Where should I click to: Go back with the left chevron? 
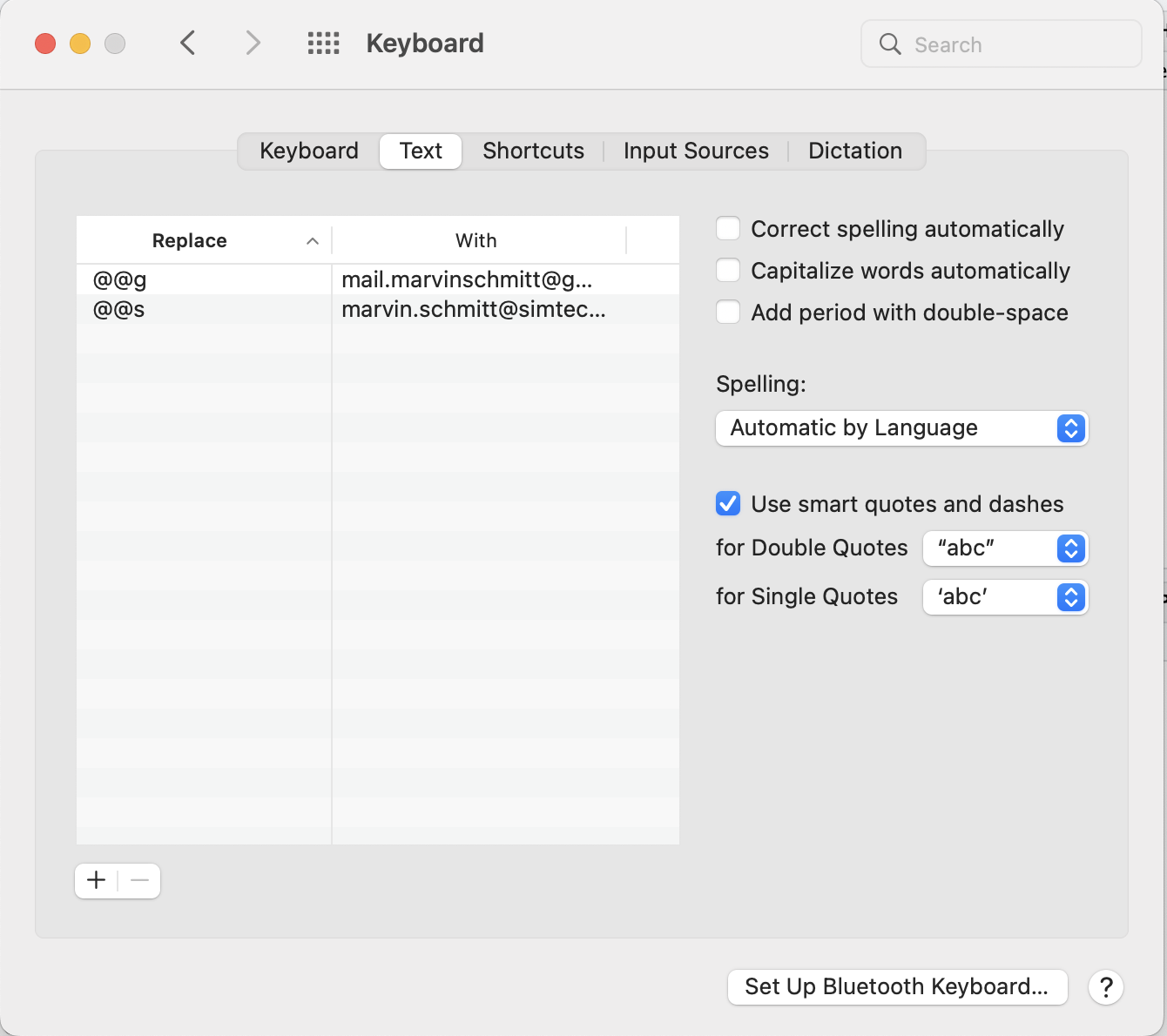(x=187, y=43)
